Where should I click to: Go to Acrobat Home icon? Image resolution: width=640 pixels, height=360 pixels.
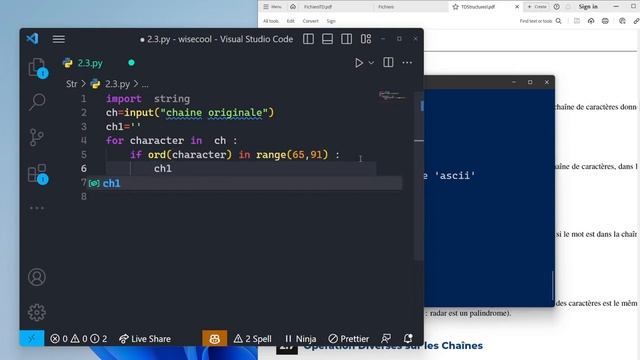(x=293, y=7)
